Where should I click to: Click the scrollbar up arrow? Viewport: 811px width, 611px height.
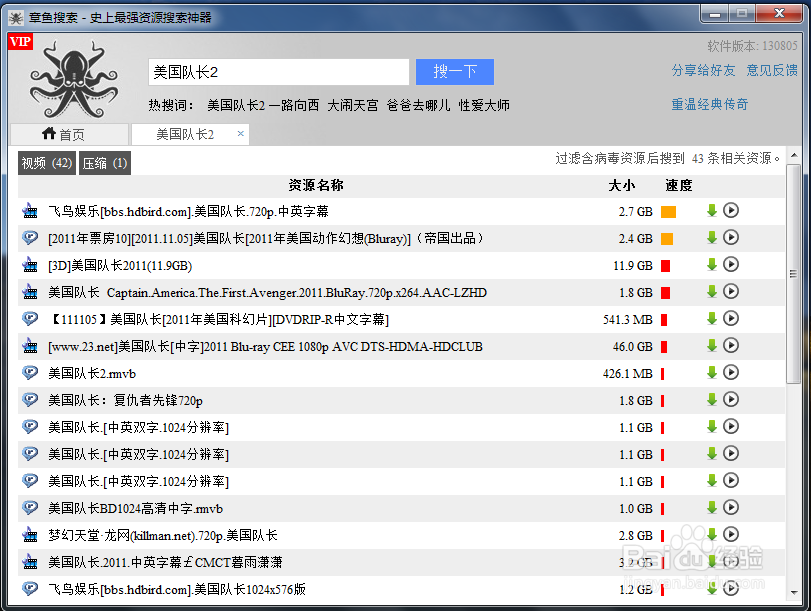[793, 156]
